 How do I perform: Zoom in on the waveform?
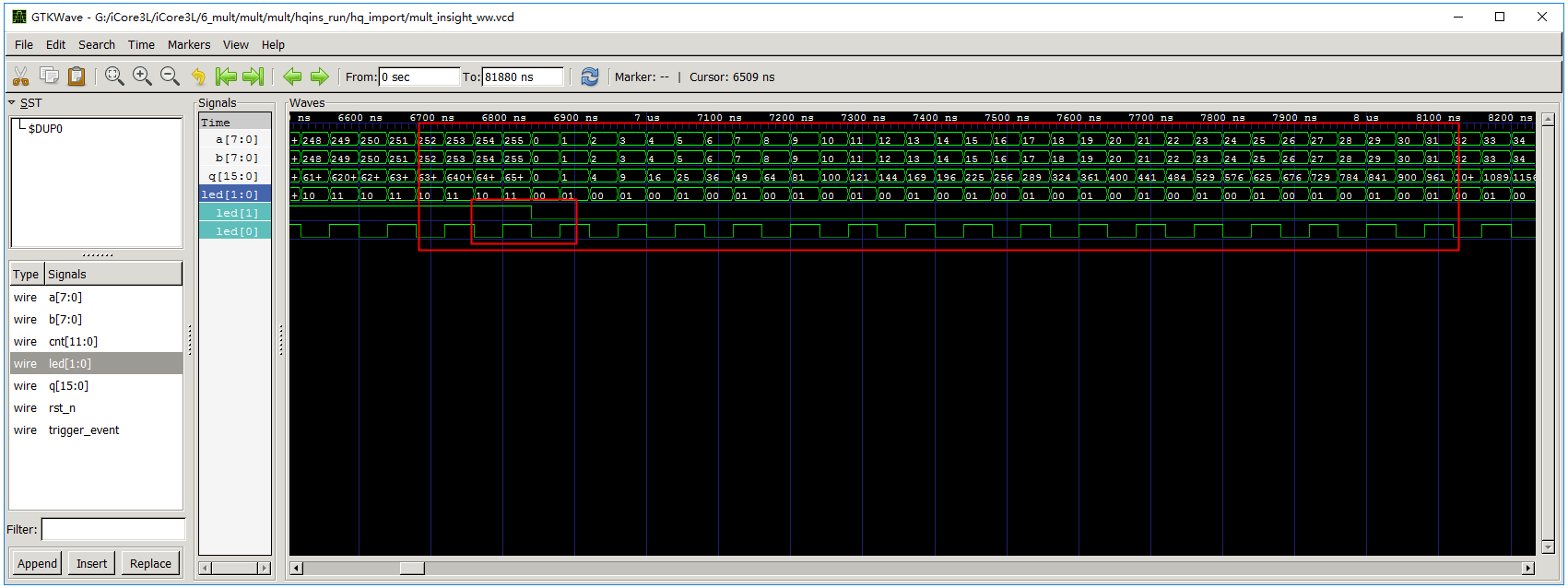tap(142, 76)
